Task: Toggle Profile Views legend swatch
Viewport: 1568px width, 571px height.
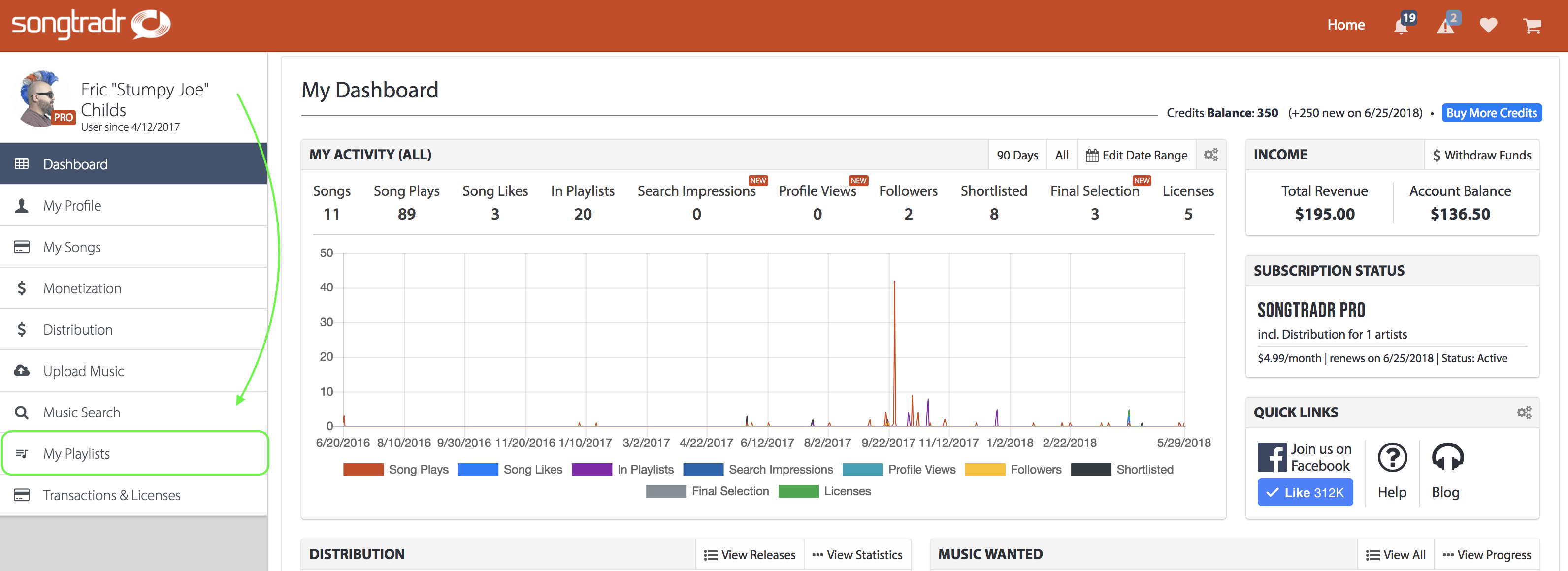Action: tap(862, 469)
